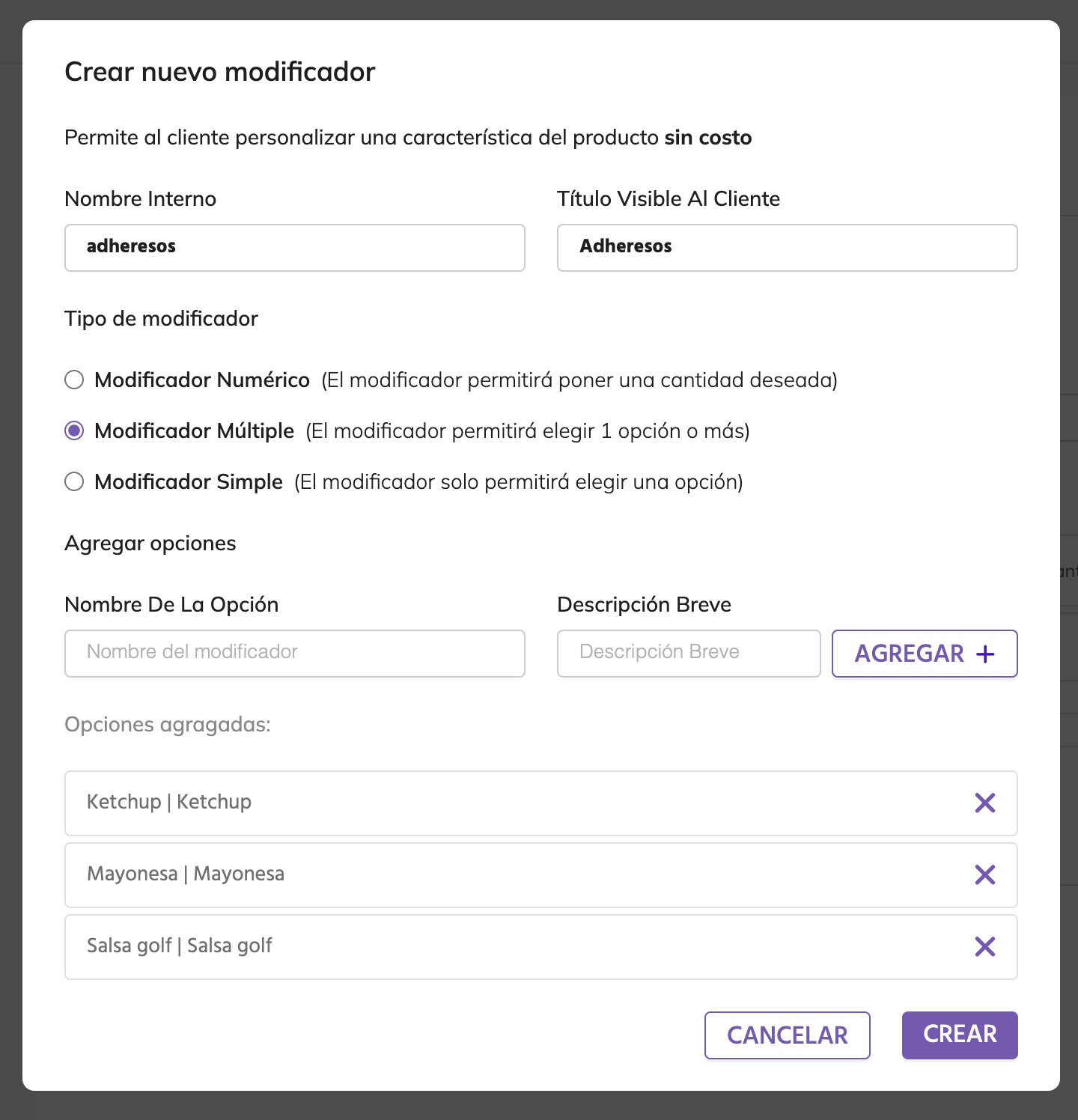Focus the Descripción Breve input box
Image resolution: width=1078 pixels, height=1120 pixels.
pos(688,653)
